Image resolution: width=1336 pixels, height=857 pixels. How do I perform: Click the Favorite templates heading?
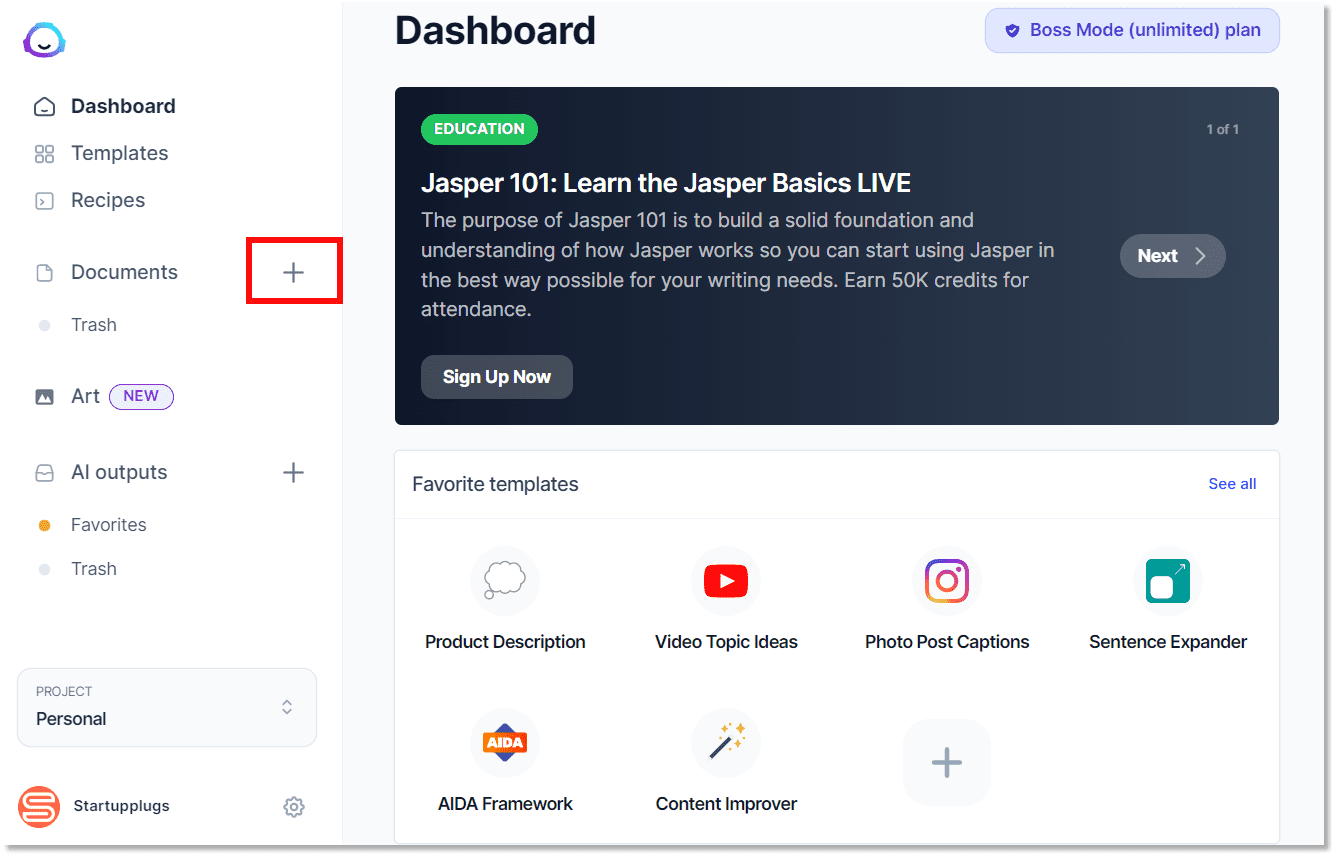point(495,484)
